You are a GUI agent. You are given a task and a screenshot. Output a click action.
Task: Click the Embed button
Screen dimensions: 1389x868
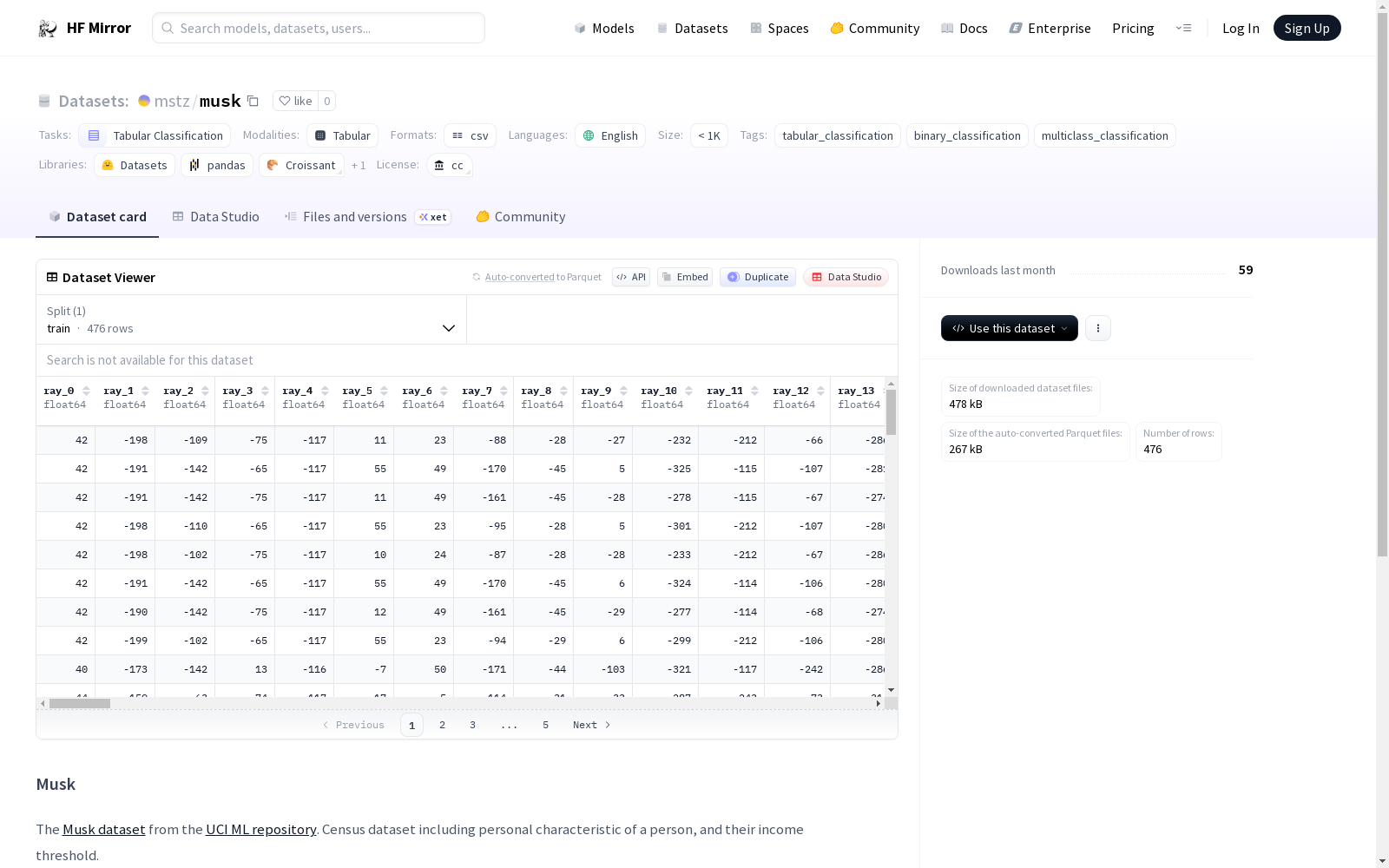pyautogui.click(x=685, y=277)
